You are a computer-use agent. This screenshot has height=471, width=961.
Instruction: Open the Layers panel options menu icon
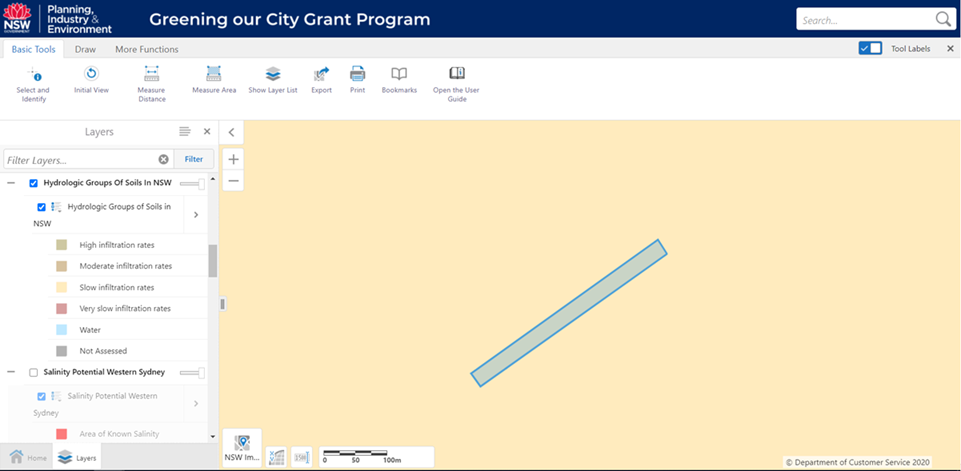184,131
